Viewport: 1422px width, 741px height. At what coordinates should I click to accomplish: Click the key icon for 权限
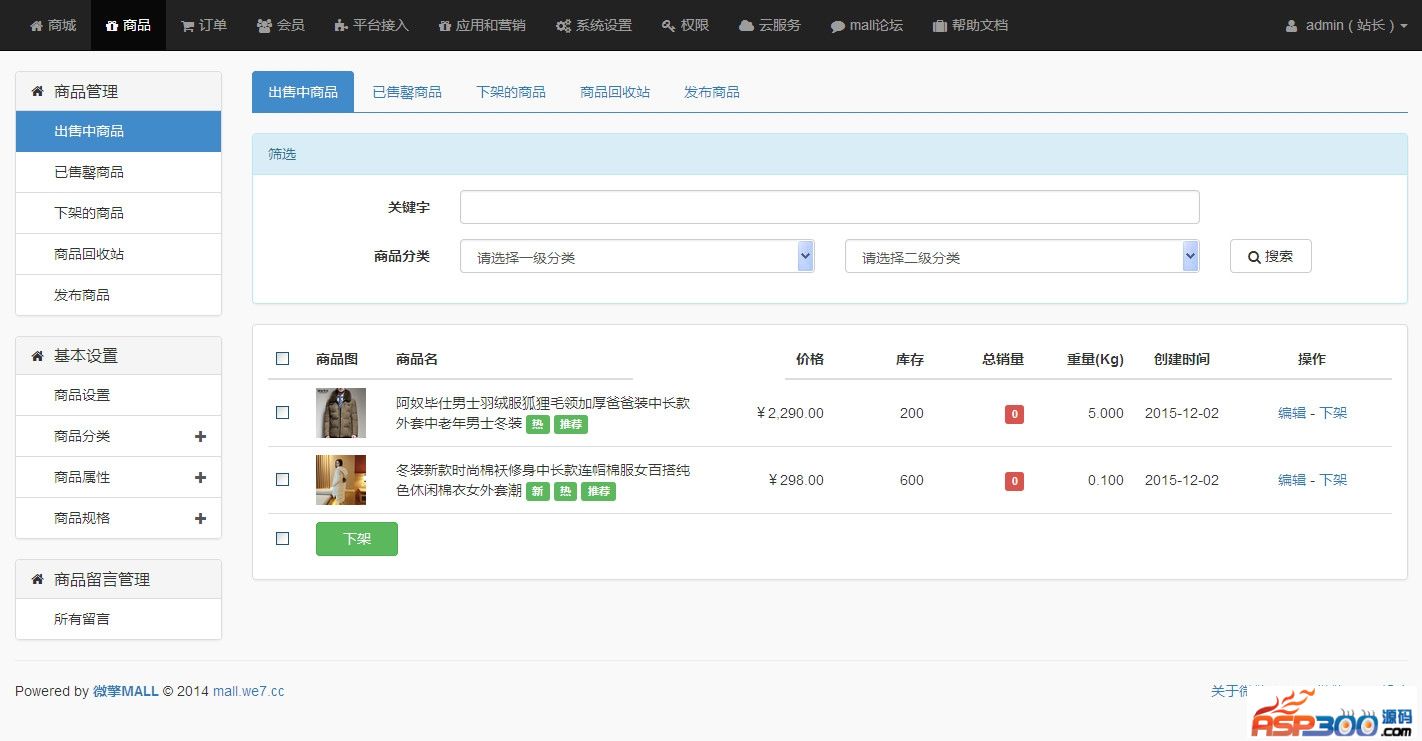(668, 26)
